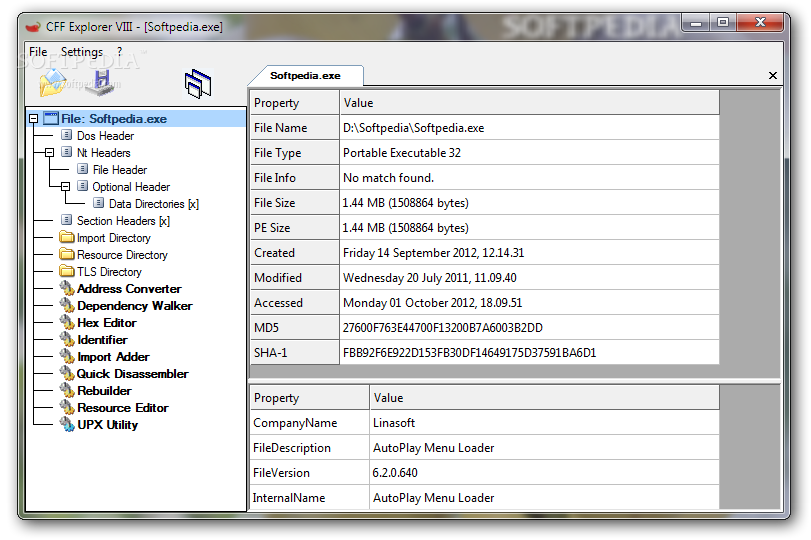Screen dimensions: 811x540
Task: Click the Dos Header page icon
Action: (x=66, y=136)
